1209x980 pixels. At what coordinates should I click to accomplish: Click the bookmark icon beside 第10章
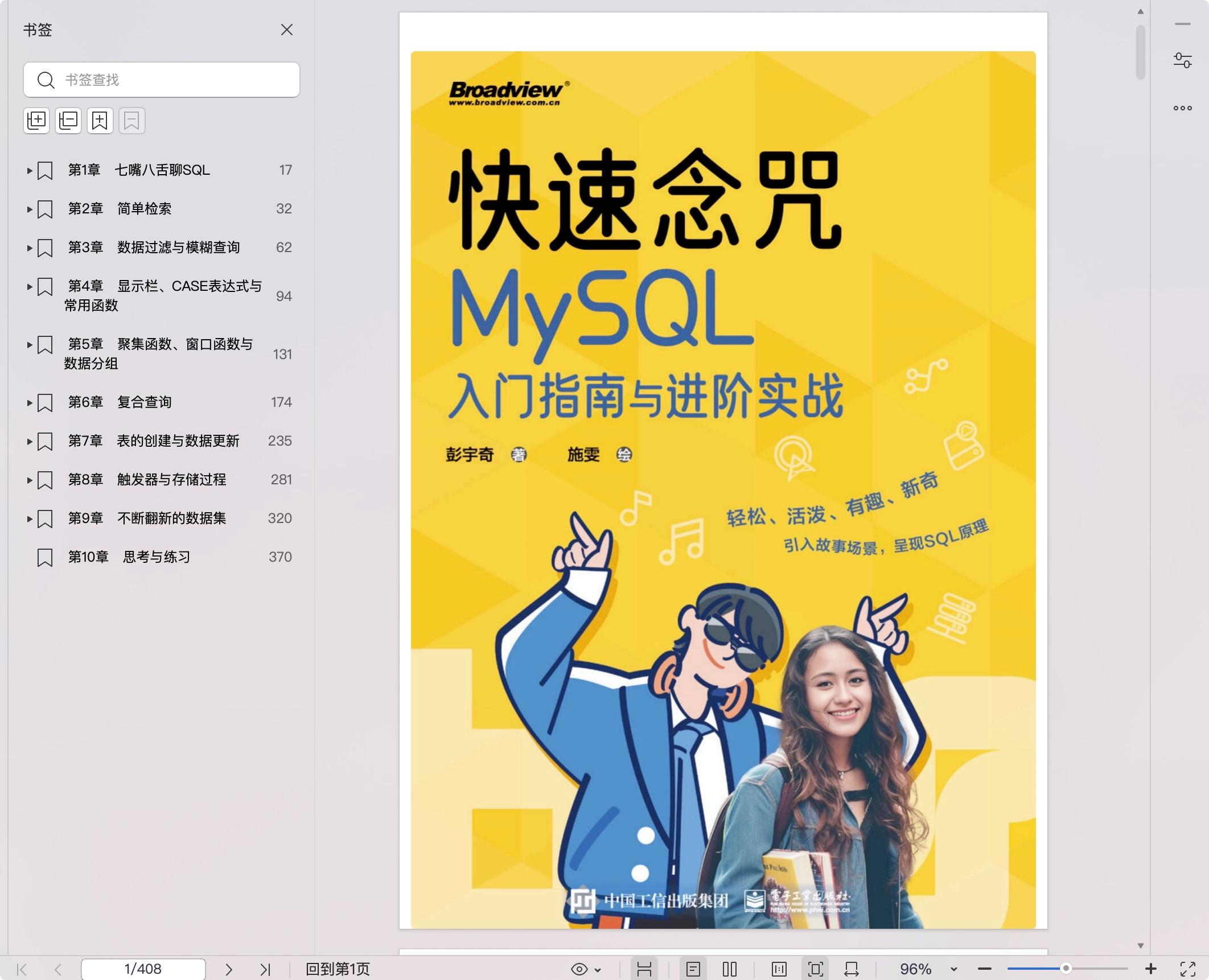[45, 558]
